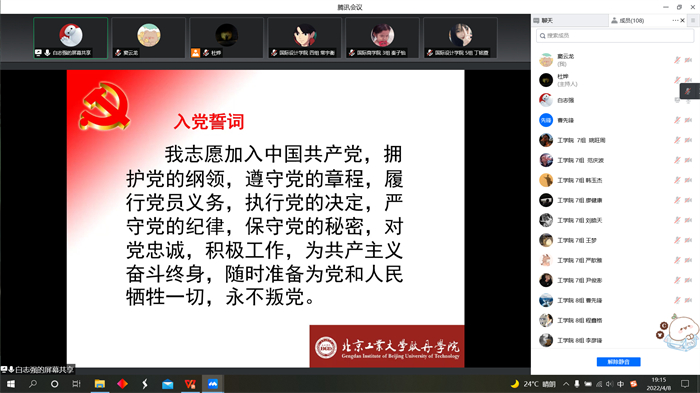
Task: Open the Mail app from the taskbar
Action: [167, 384]
